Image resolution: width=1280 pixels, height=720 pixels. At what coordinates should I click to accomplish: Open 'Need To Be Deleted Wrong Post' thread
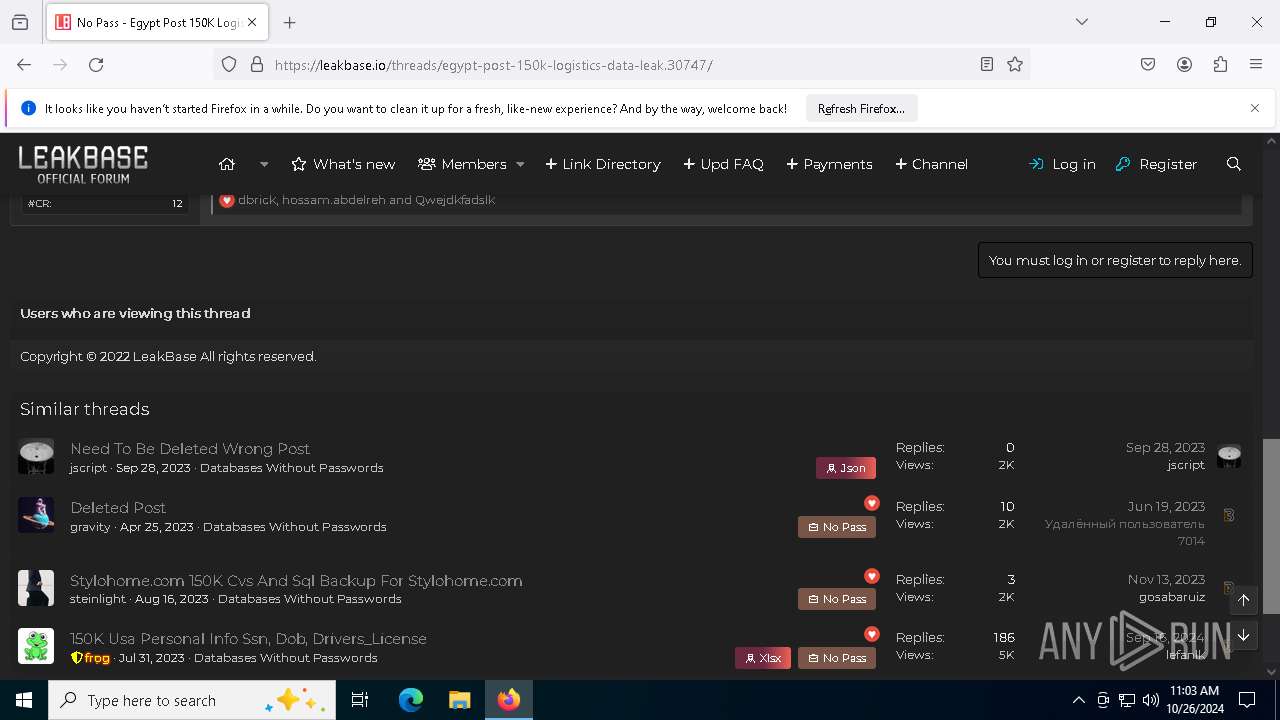coord(190,449)
